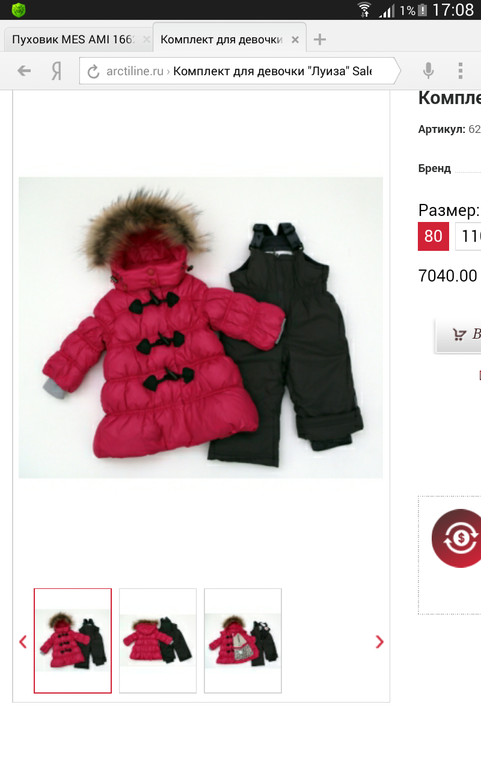Image resolution: width=481 pixels, height=770 pixels.
Task: Switch to Комплект для девочки tab
Action: (x=221, y=40)
